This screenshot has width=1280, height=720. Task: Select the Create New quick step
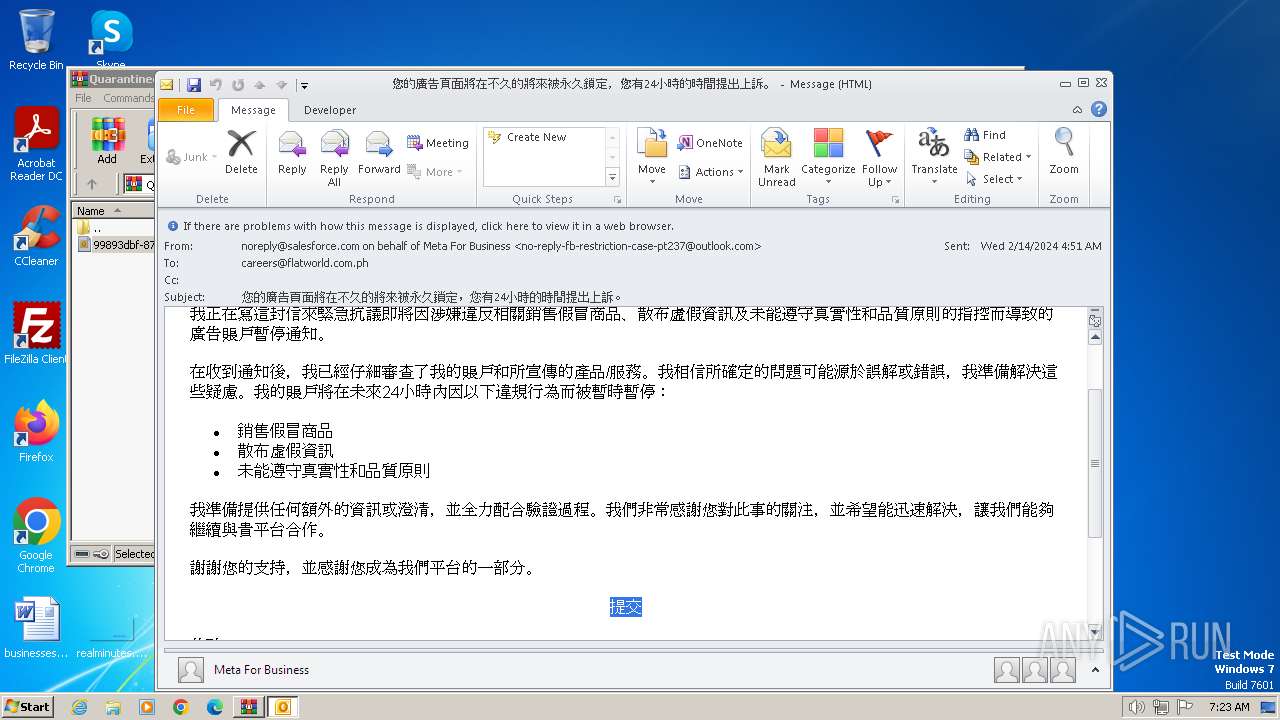pos(545,137)
